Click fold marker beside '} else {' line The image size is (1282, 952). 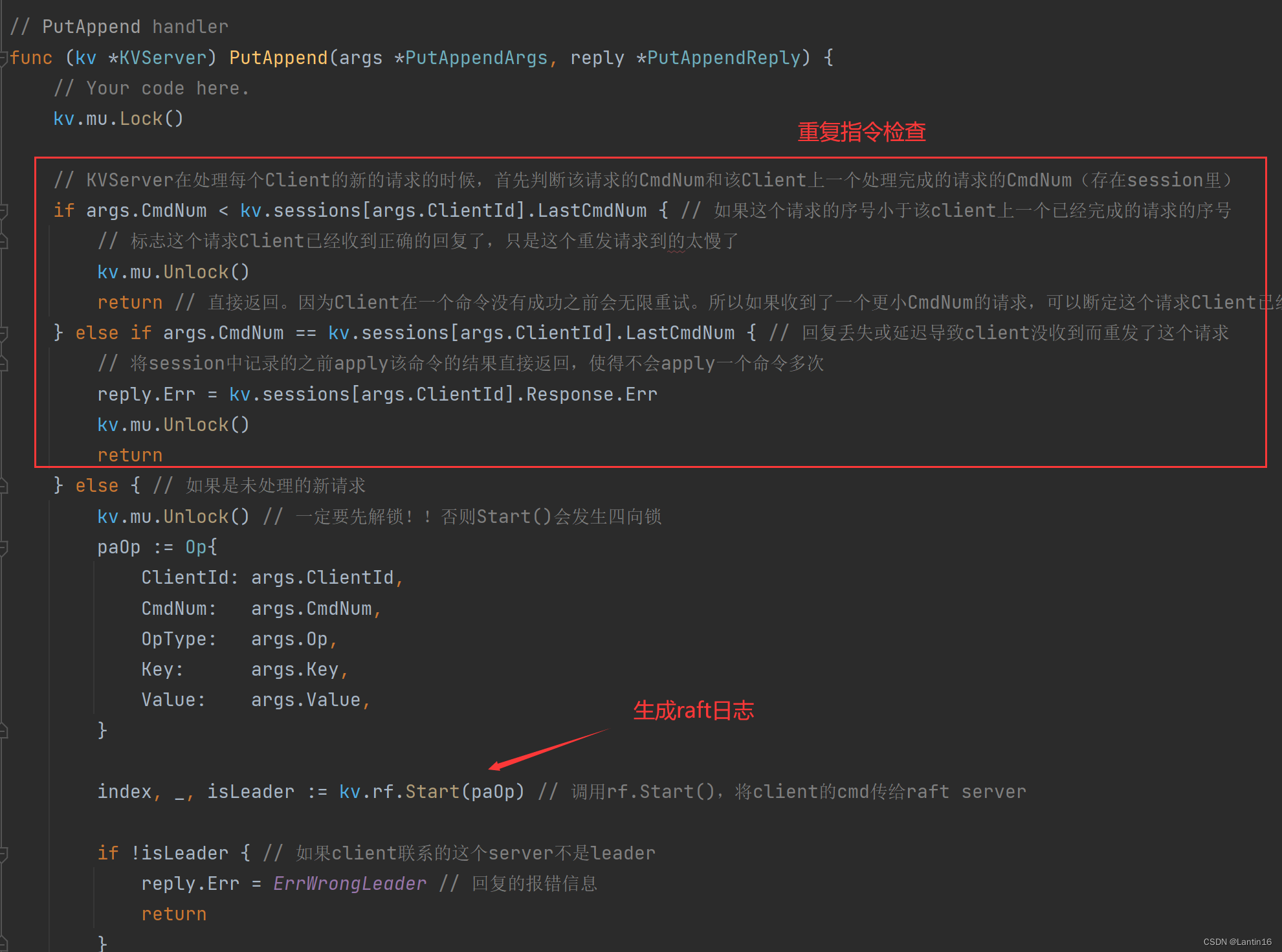[x=3, y=486]
